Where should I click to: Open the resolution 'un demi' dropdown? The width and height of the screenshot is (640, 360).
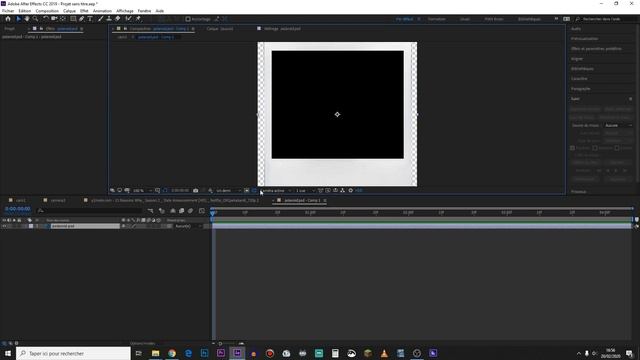pos(228,191)
